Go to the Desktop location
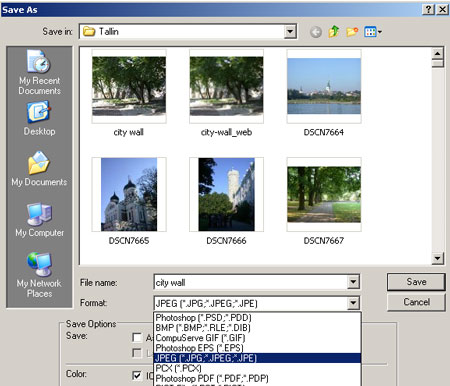Screen dimensions: 450x386 pyautogui.click(x=39, y=119)
